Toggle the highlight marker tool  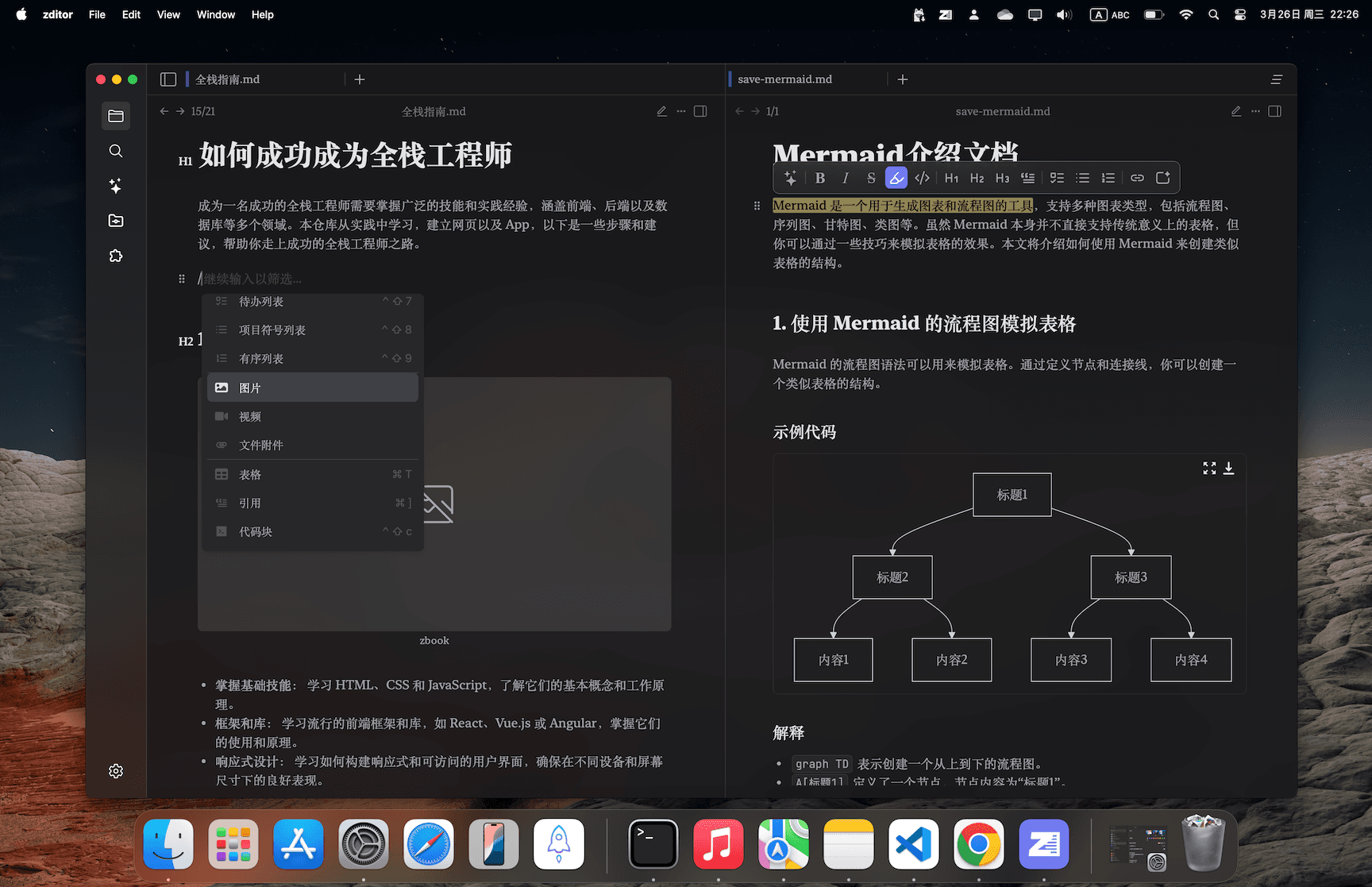896,178
